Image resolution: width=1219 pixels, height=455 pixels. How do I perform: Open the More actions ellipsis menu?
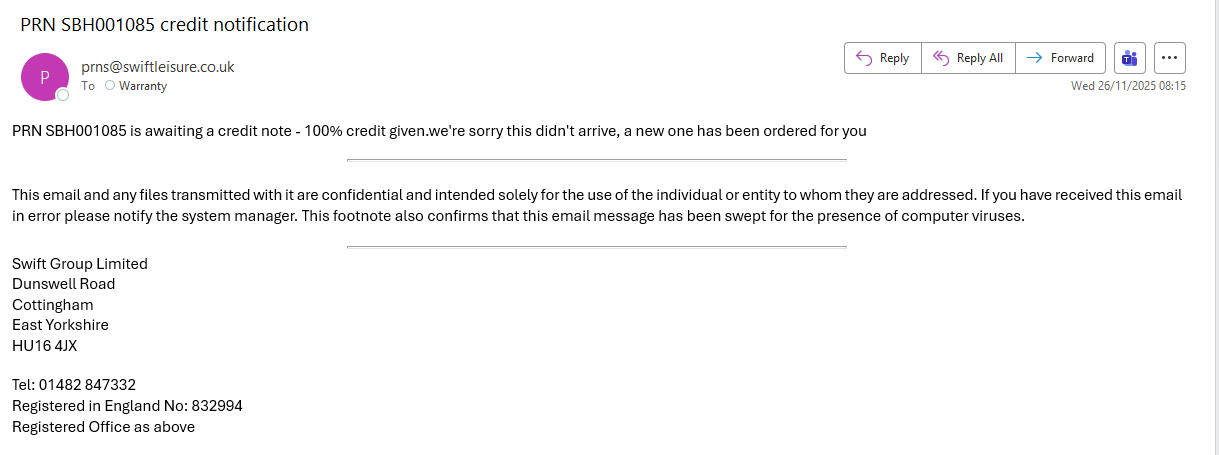pyautogui.click(x=1170, y=58)
